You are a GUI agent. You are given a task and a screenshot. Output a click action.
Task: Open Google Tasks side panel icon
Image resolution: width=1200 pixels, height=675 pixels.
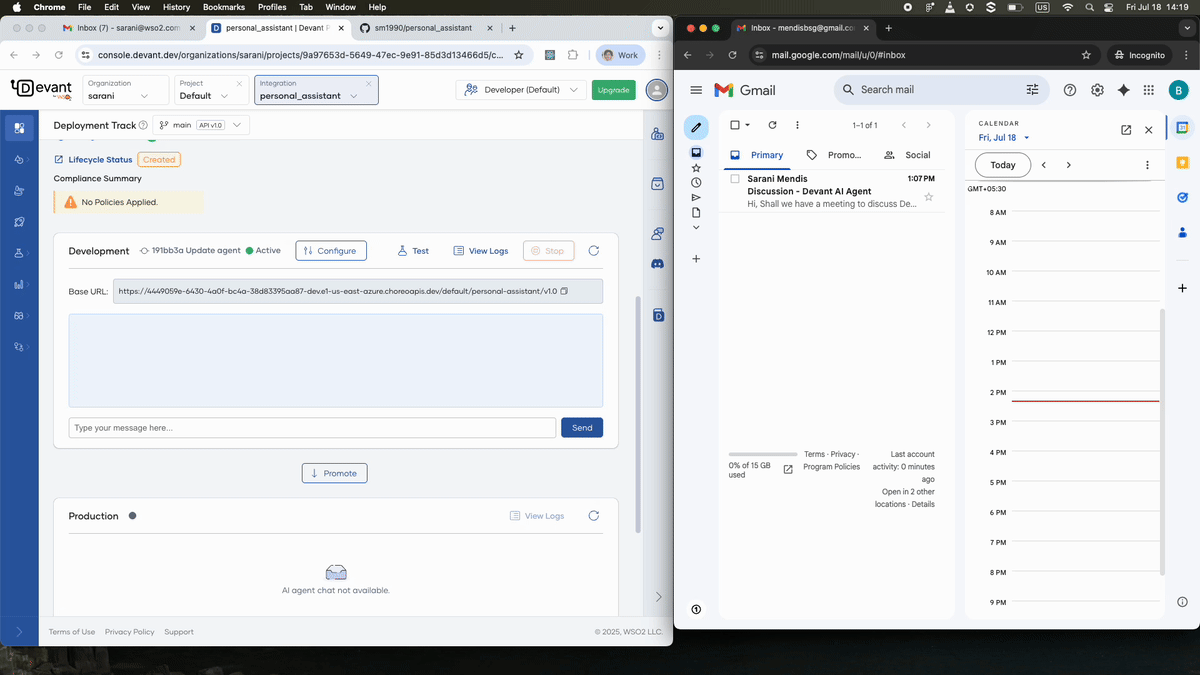(x=1182, y=198)
